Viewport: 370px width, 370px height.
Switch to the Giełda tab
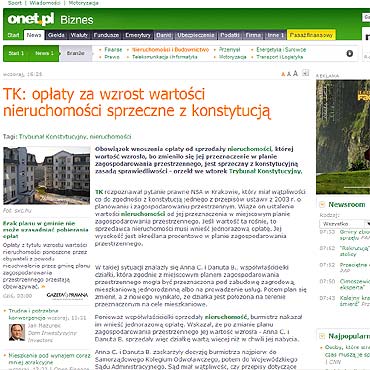pyautogui.click(x=56, y=35)
